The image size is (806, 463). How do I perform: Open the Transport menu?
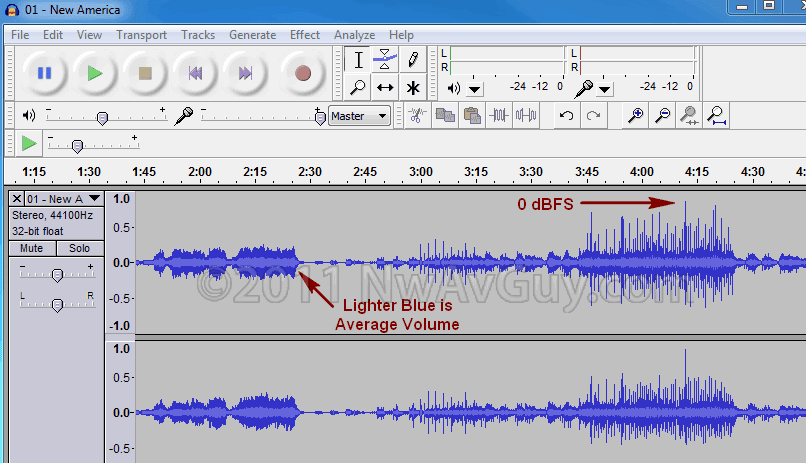pyautogui.click(x=141, y=35)
